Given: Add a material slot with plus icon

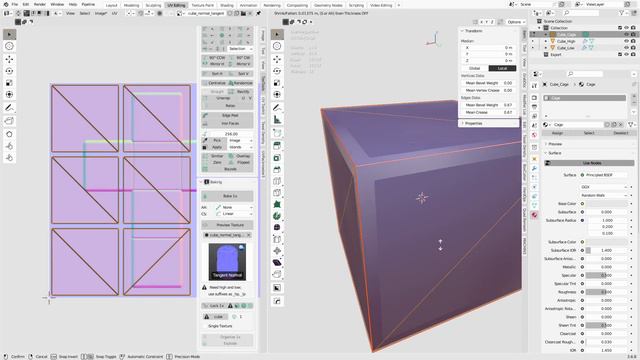Looking at the screenshot, I should coord(634,96).
